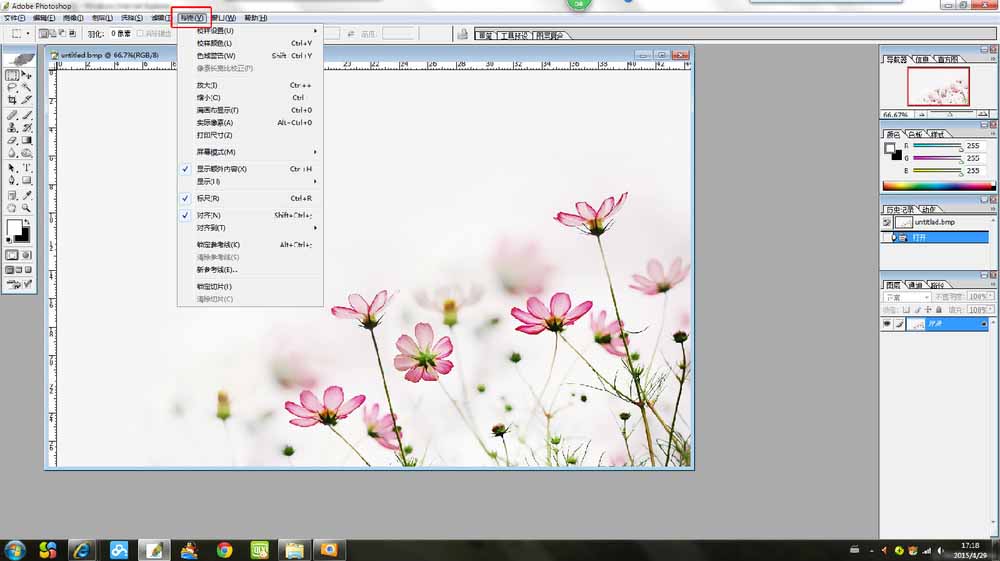The width and height of the screenshot is (1000, 561).
Task: Select the Blur tool
Action: 12,153
